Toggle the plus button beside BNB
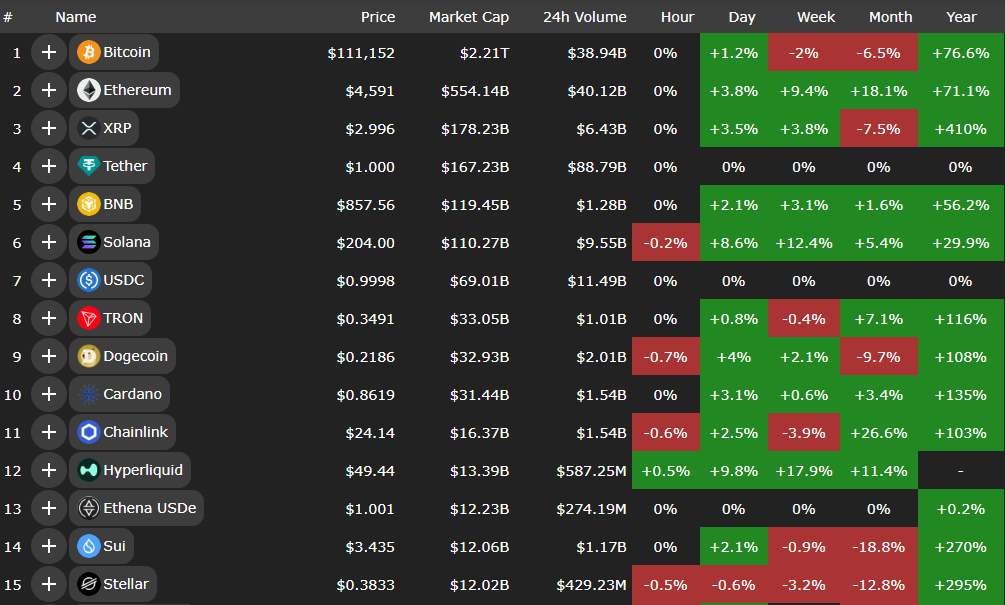The width and height of the screenshot is (1005, 605). (48, 204)
